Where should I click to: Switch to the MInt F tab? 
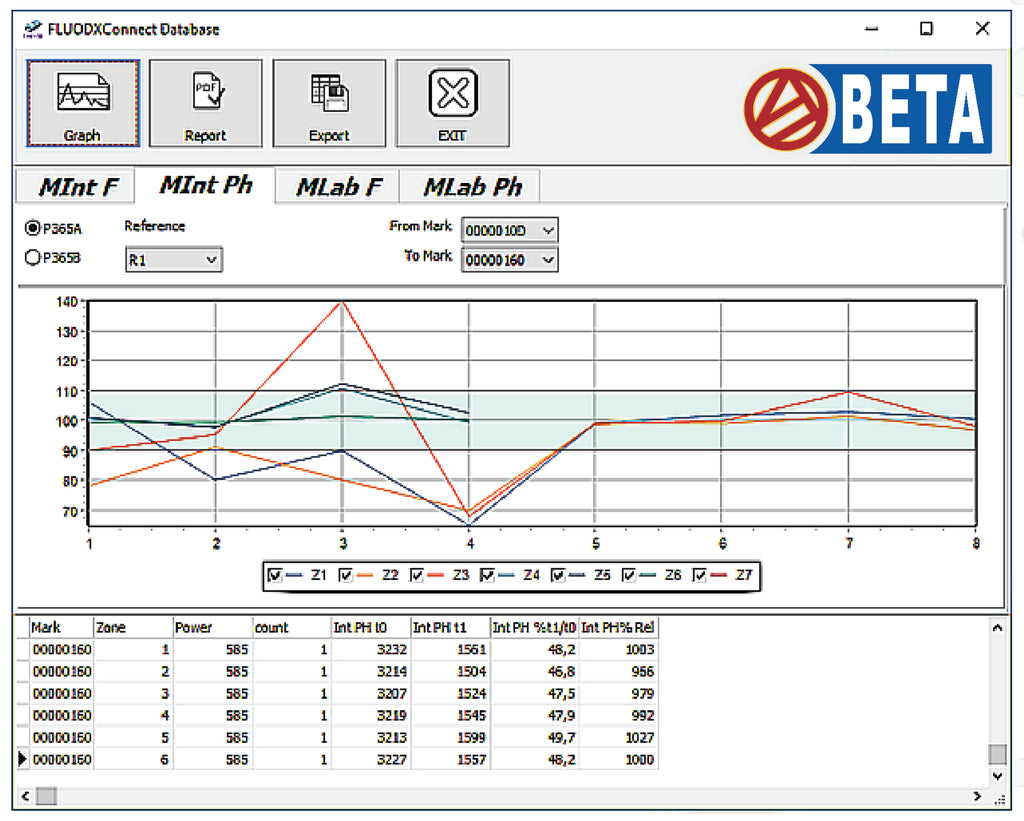[x=78, y=187]
